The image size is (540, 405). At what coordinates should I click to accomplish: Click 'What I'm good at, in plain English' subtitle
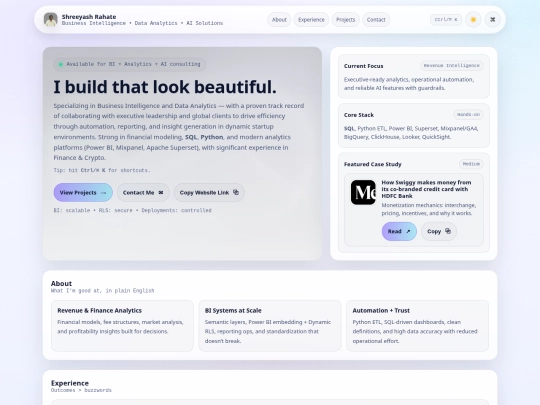pos(102,291)
